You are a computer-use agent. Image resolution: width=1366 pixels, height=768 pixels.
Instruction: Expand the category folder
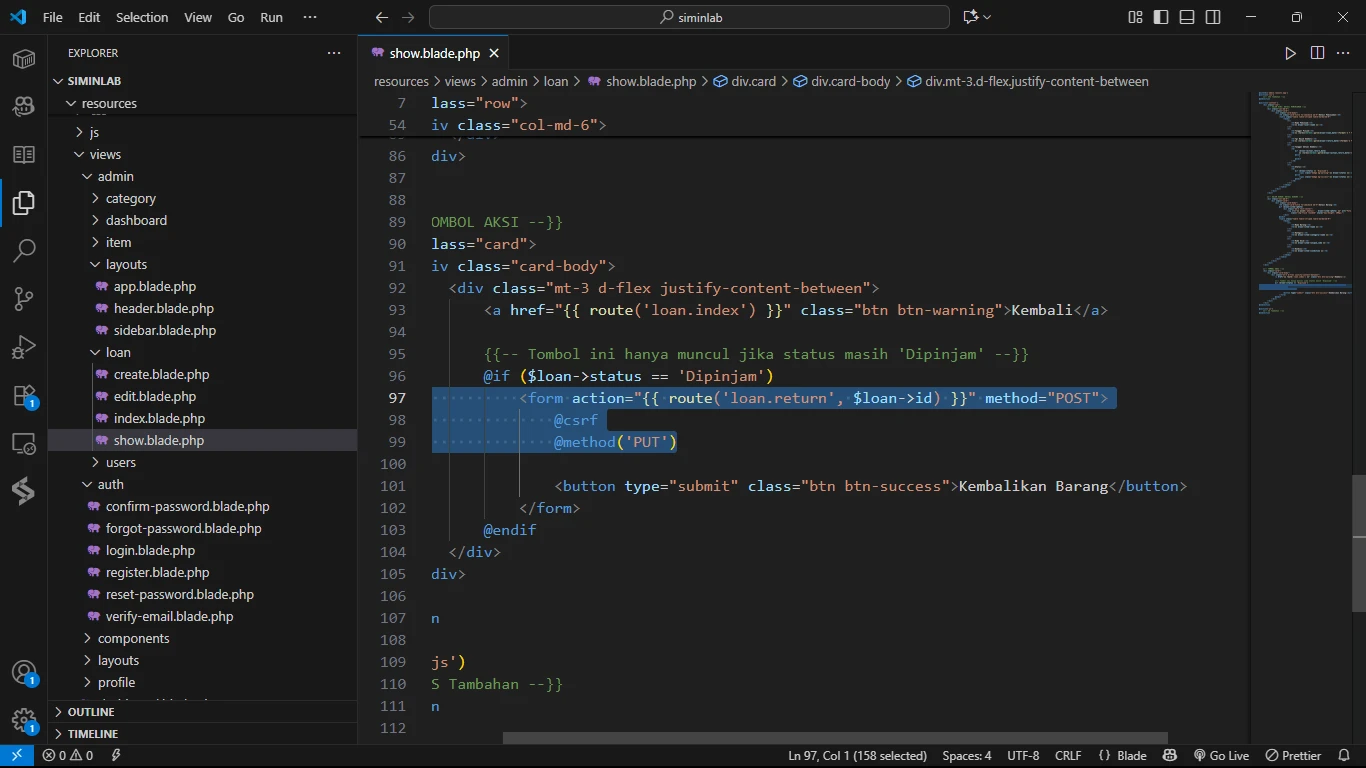pos(130,198)
